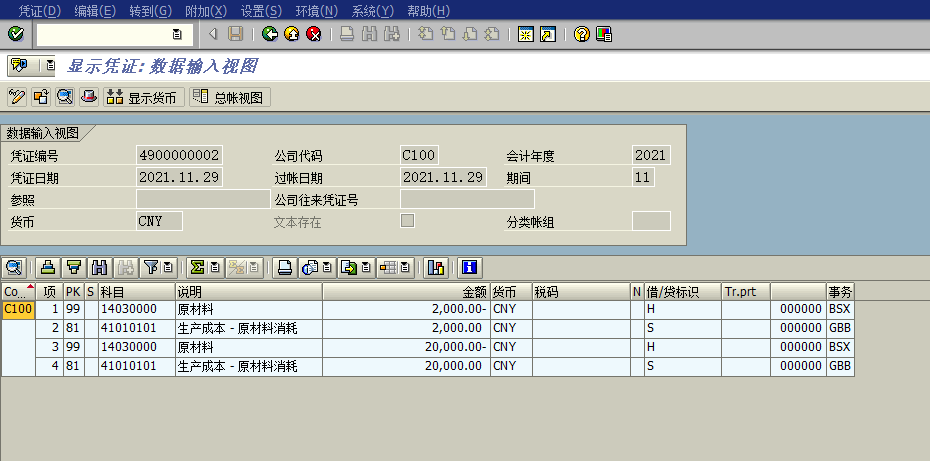Select the 2,000.00- amount cell
The width and height of the screenshot is (930, 461).
pyautogui.click(x=407, y=309)
